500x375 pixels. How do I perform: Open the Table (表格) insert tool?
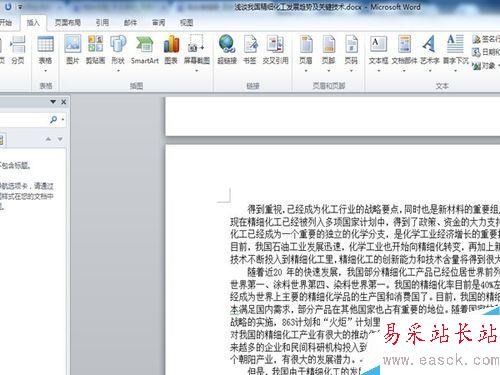pos(45,53)
